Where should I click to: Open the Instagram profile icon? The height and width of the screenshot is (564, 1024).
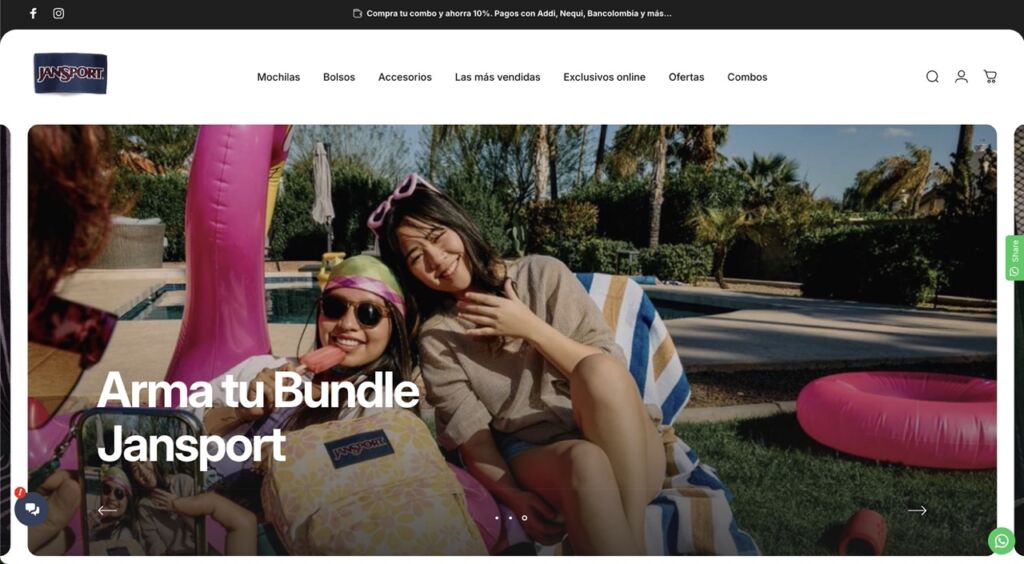[x=58, y=13]
